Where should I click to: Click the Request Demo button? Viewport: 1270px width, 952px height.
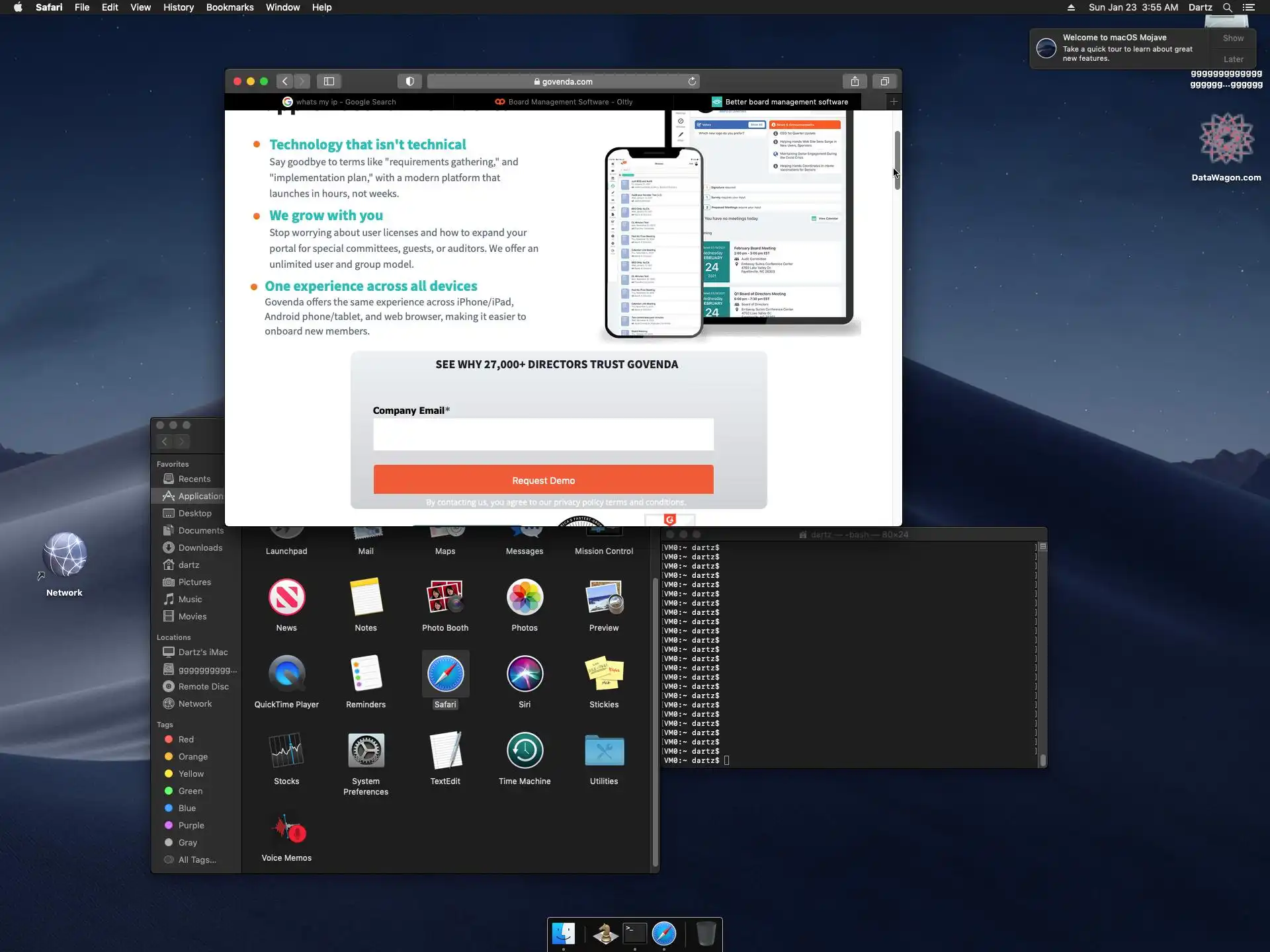click(543, 480)
